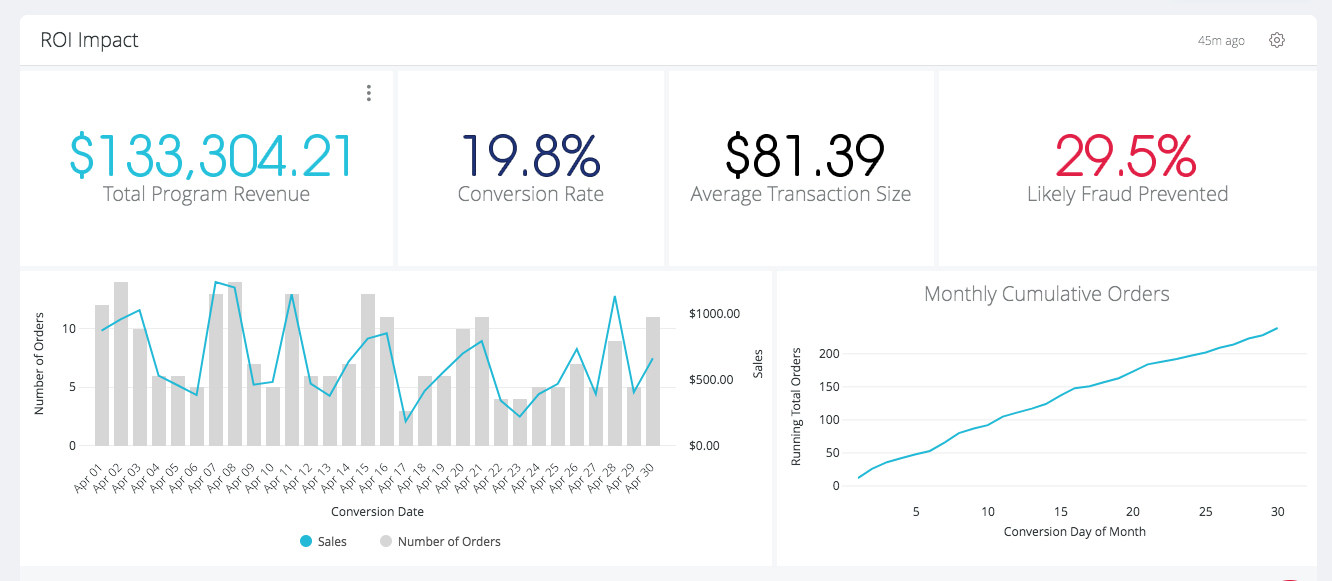Toggle the Sales legend series

pyautogui.click(x=323, y=541)
